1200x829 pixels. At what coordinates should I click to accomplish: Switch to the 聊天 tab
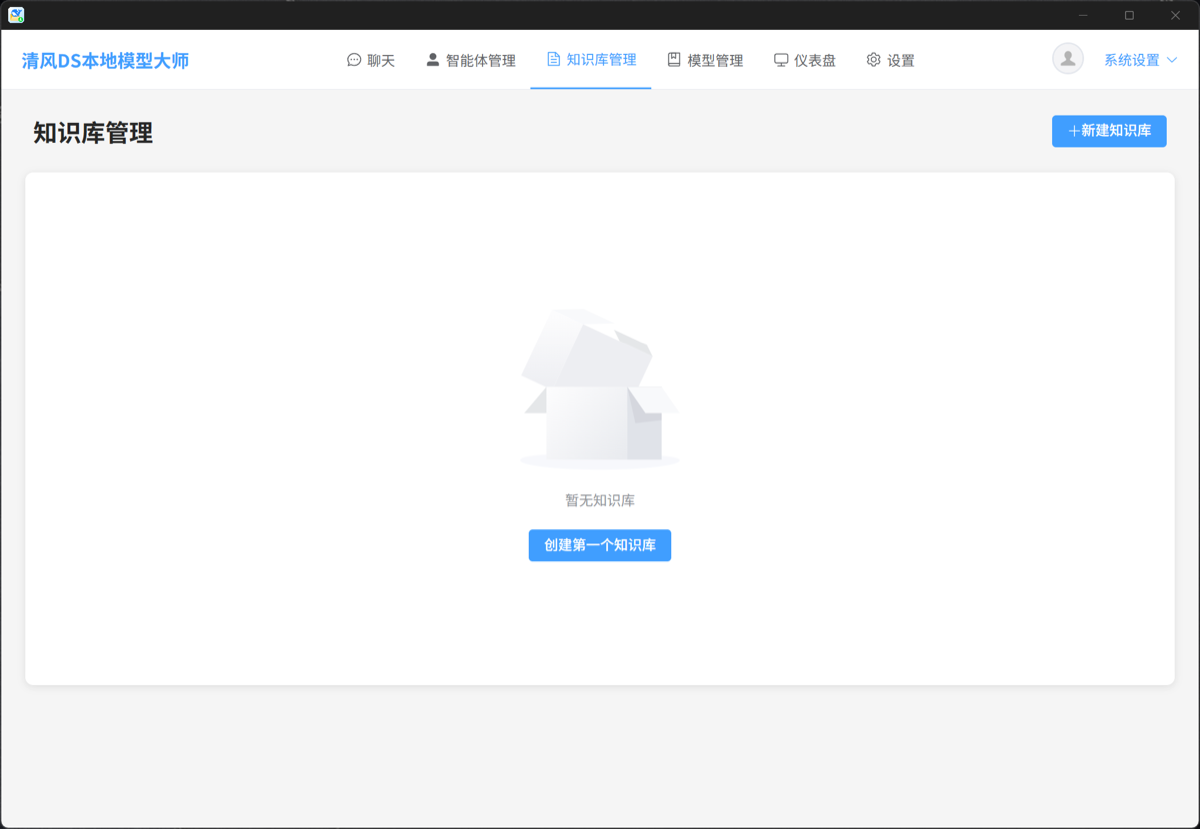(381, 60)
